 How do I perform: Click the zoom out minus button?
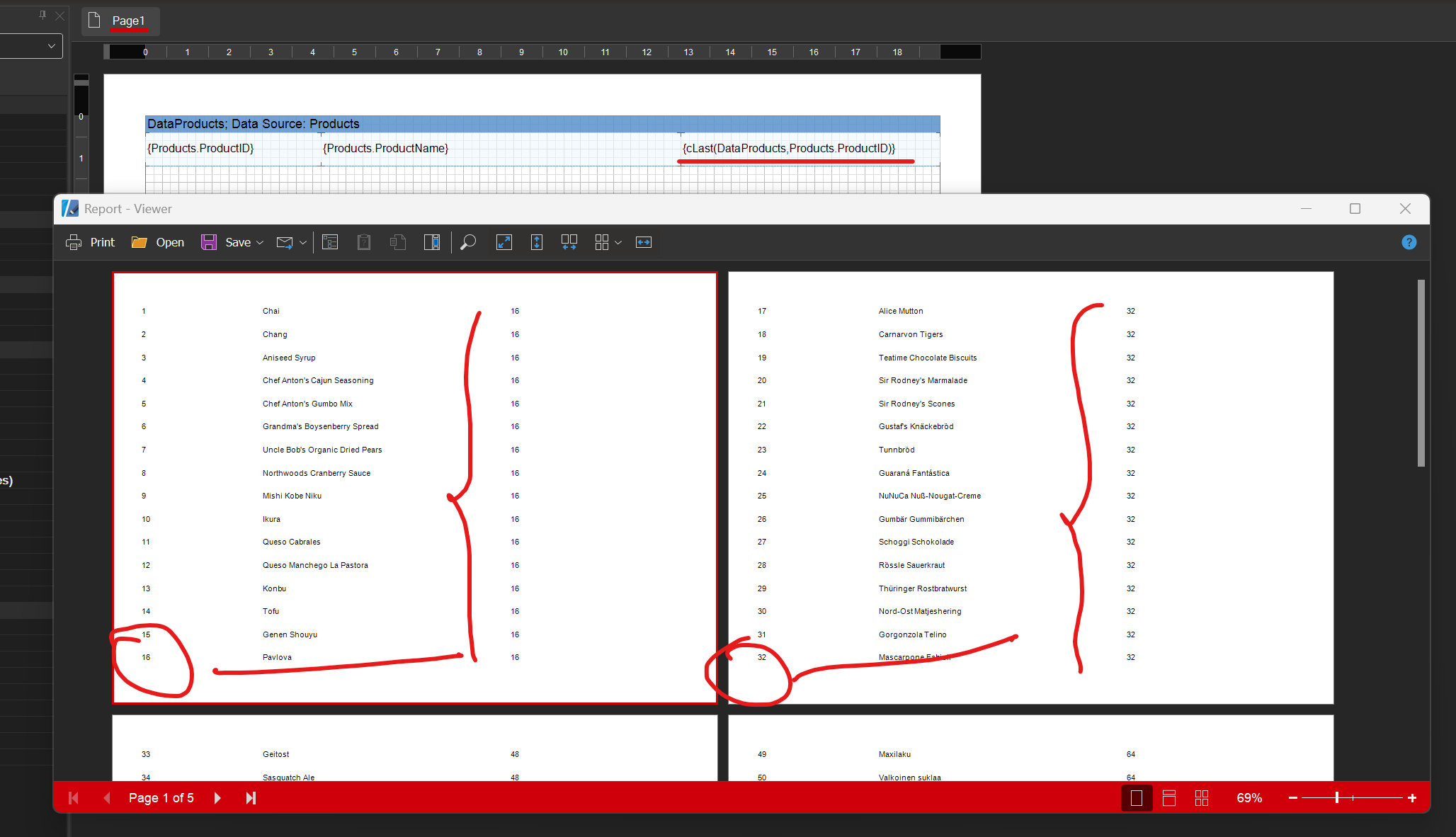[x=1293, y=798]
